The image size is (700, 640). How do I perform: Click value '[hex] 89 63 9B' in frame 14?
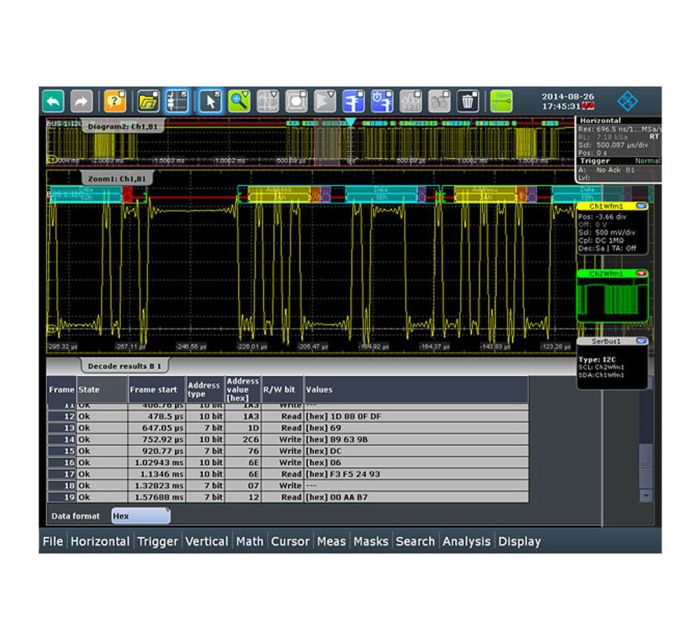point(337,440)
